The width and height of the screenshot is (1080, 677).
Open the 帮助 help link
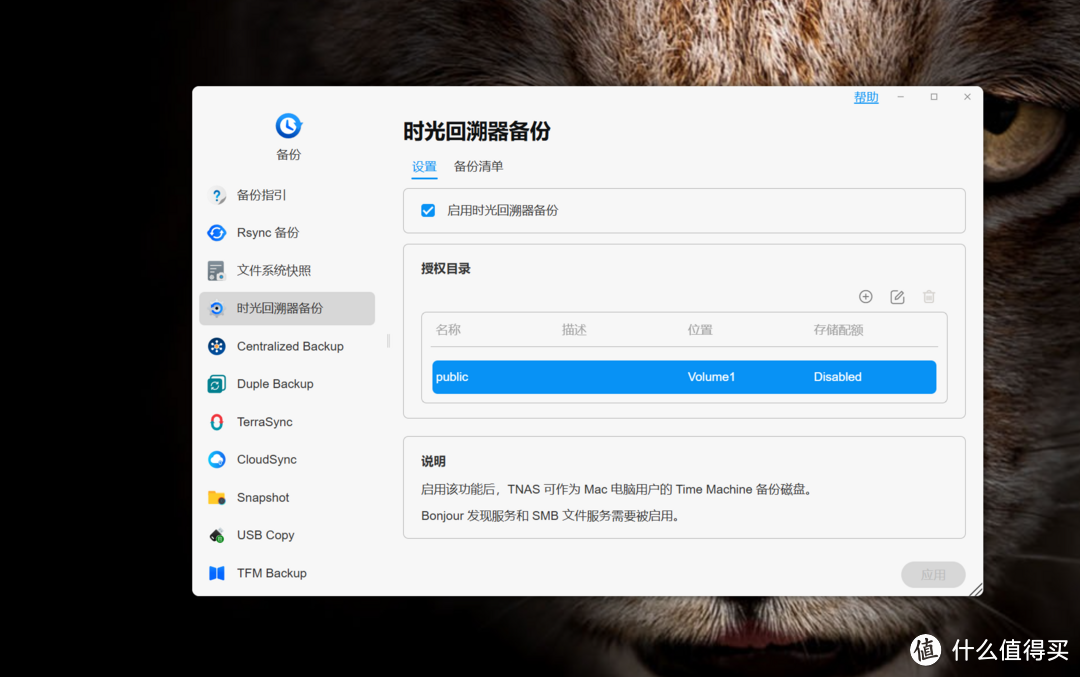pyautogui.click(x=866, y=96)
